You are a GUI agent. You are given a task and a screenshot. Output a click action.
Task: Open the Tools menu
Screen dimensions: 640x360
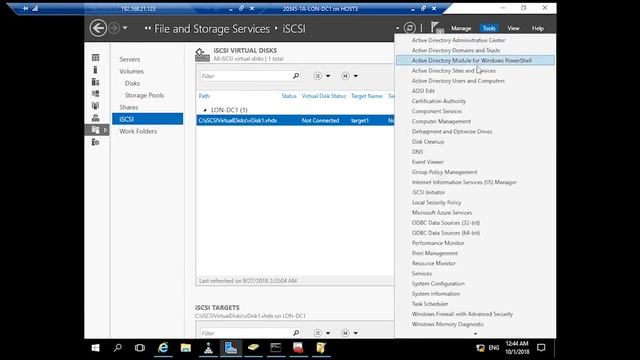pyautogui.click(x=489, y=28)
